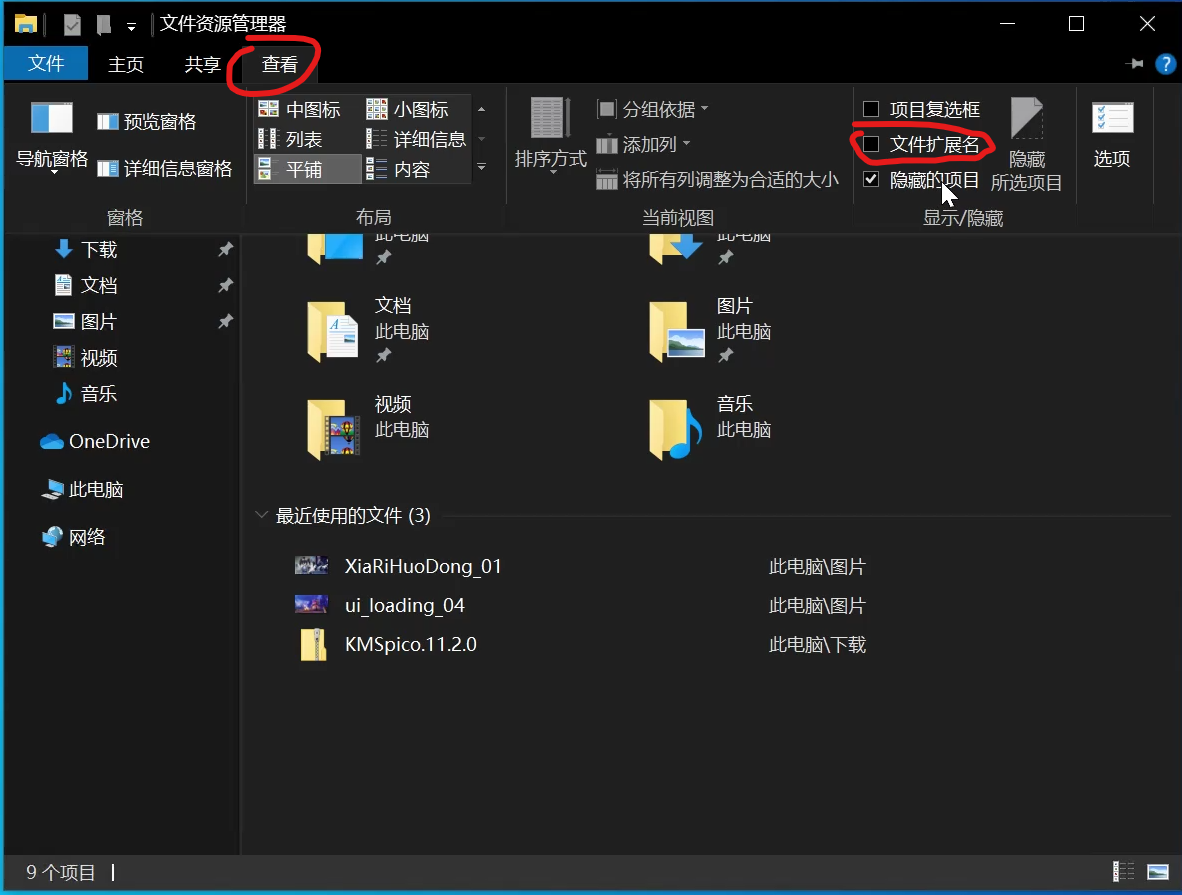The width and height of the screenshot is (1182, 895).
Task: Click the File Explorer title bar icon
Action: tap(26, 24)
